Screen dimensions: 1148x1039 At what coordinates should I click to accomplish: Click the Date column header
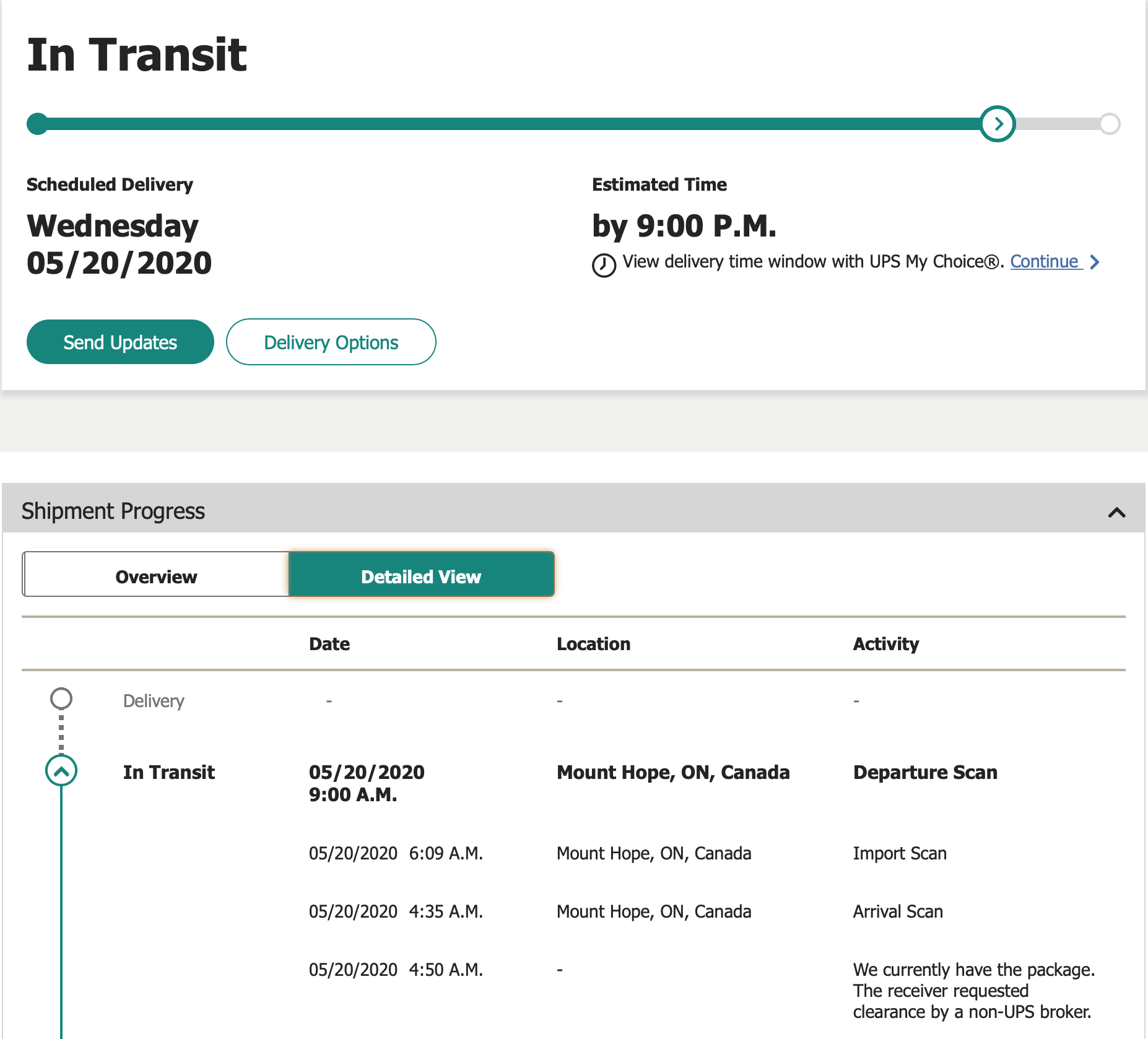(329, 644)
